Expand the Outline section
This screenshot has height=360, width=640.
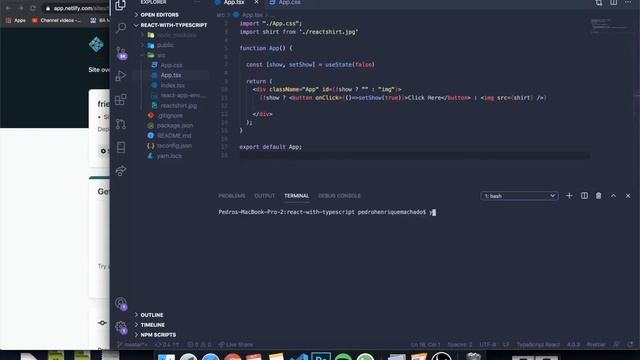[x=151, y=315]
